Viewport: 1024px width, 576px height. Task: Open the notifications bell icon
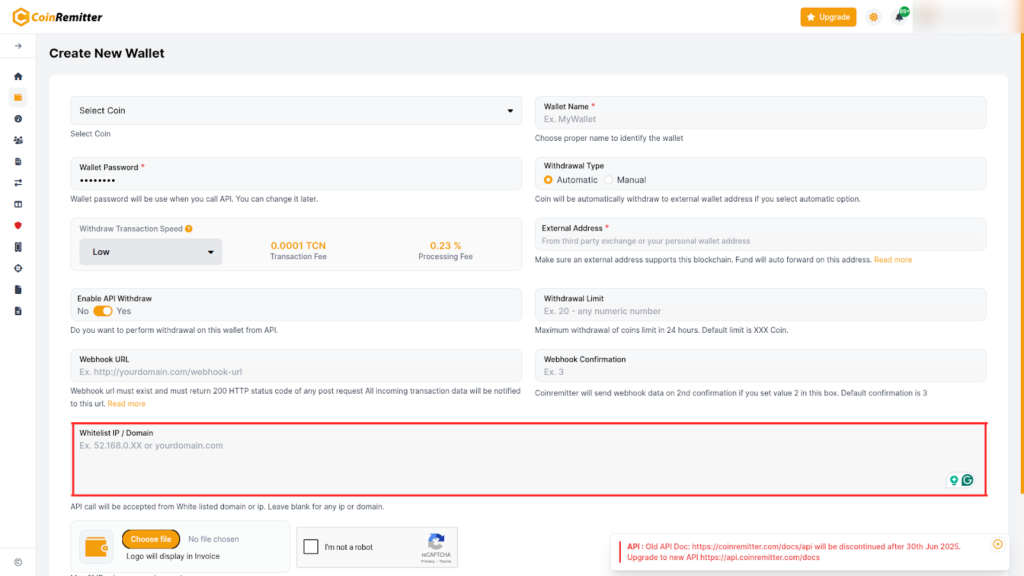pyautogui.click(x=899, y=17)
